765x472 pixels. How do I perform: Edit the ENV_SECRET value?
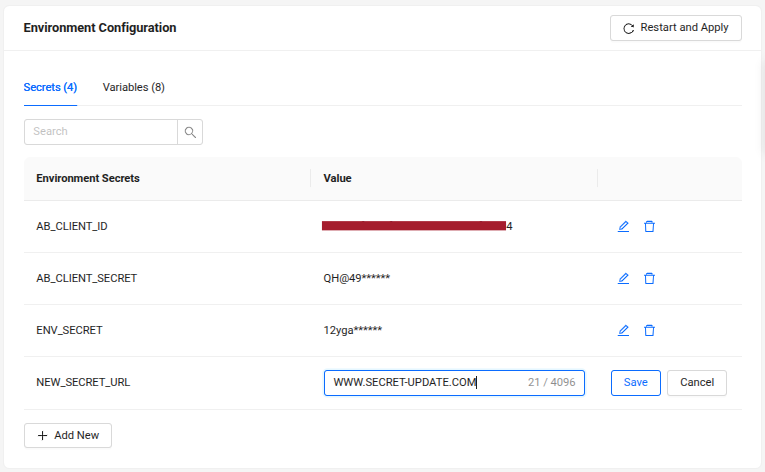pyautogui.click(x=623, y=330)
